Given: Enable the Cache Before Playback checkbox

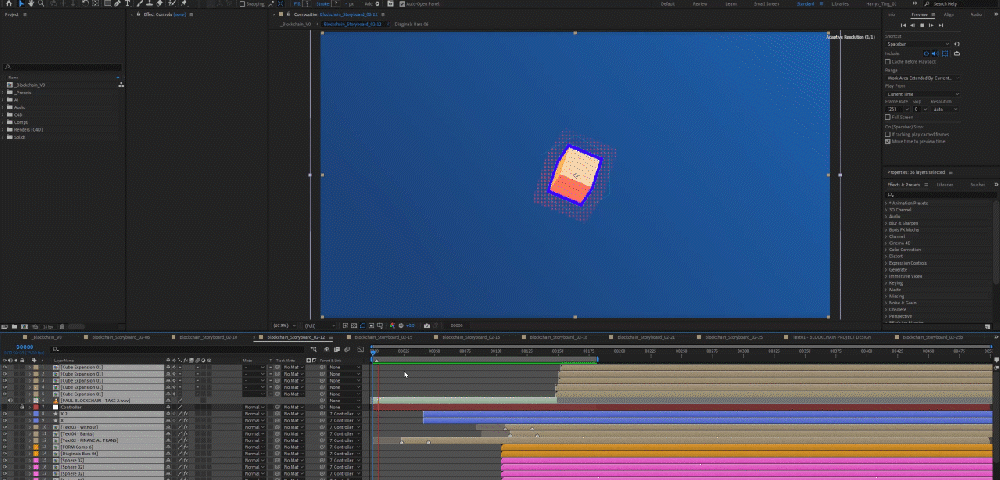Looking at the screenshot, I should point(888,62).
